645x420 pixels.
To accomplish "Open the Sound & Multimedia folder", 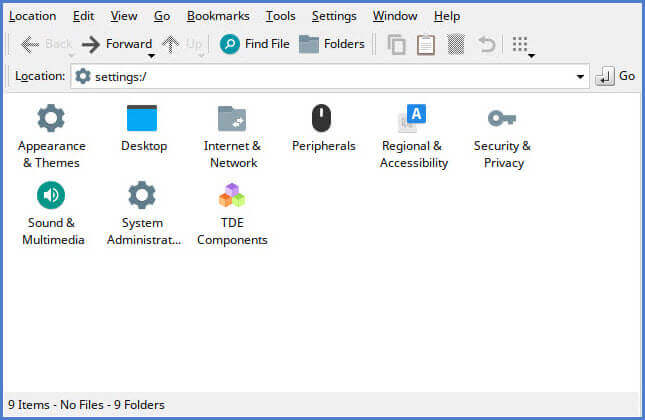I will [52, 213].
